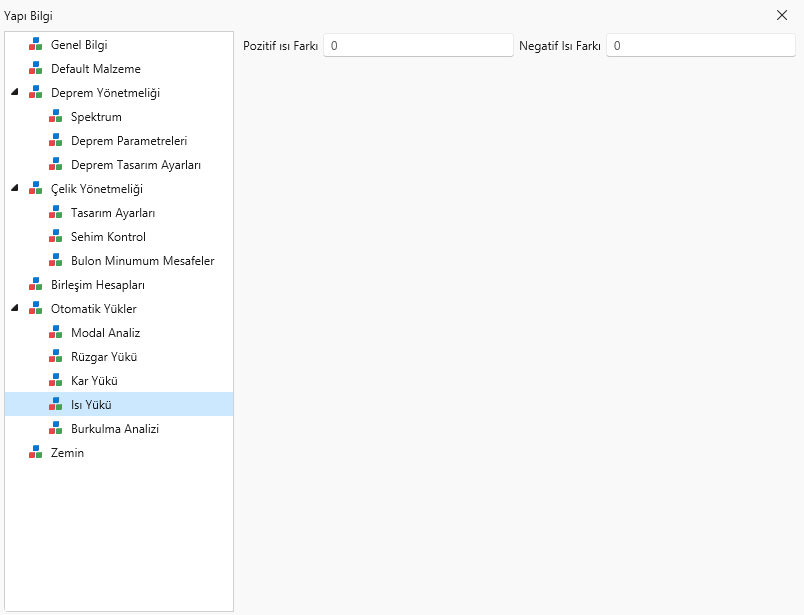Focus the Pozitif Isı Farkı field

coord(417,46)
